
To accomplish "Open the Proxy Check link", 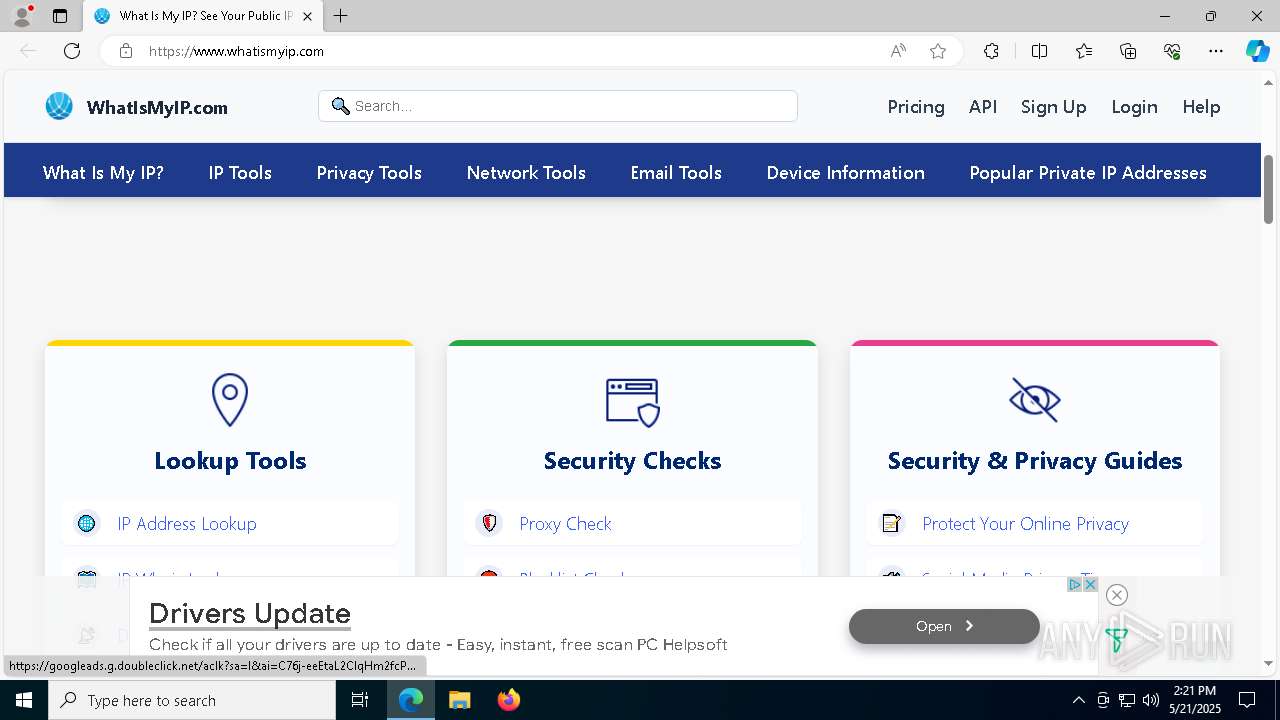I will [565, 523].
